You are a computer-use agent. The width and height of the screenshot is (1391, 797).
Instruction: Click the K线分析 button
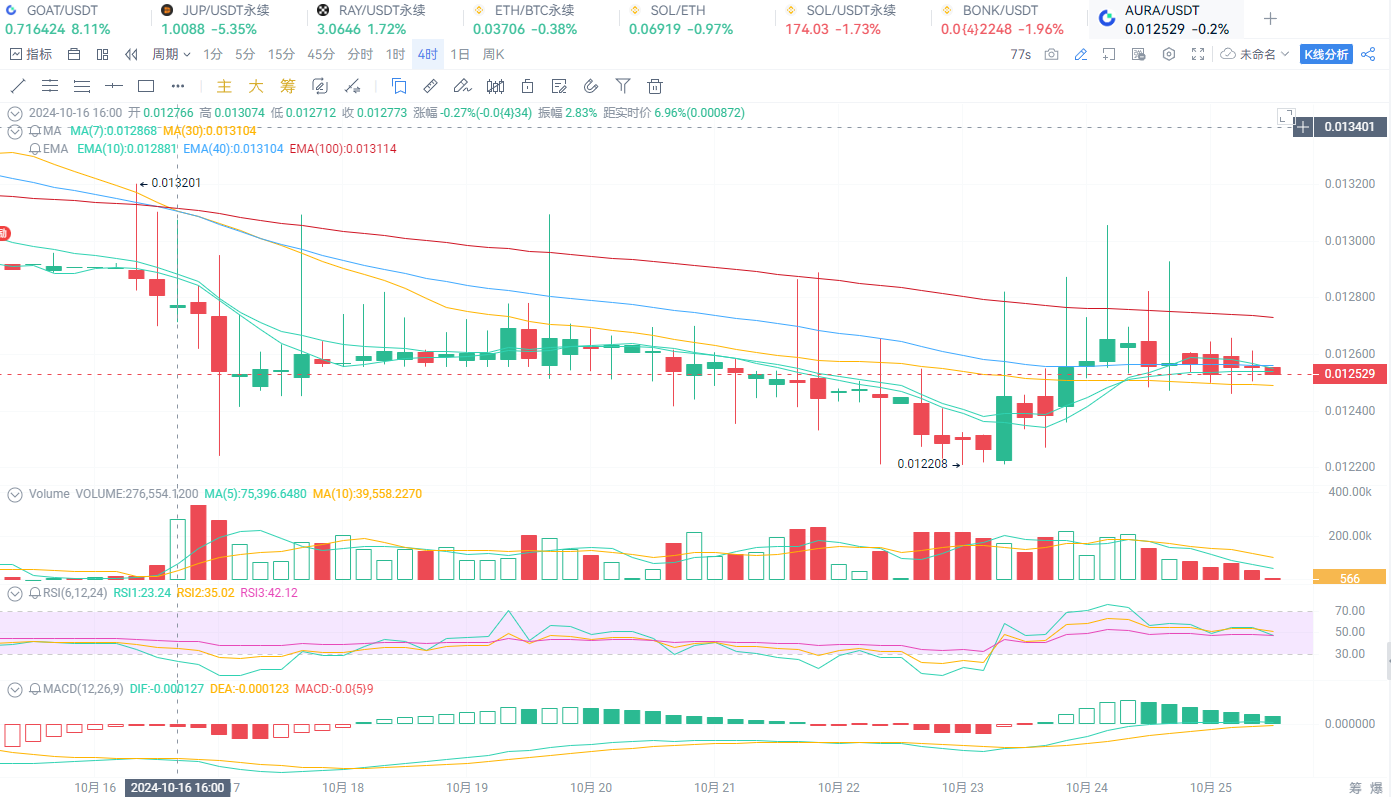click(1325, 54)
